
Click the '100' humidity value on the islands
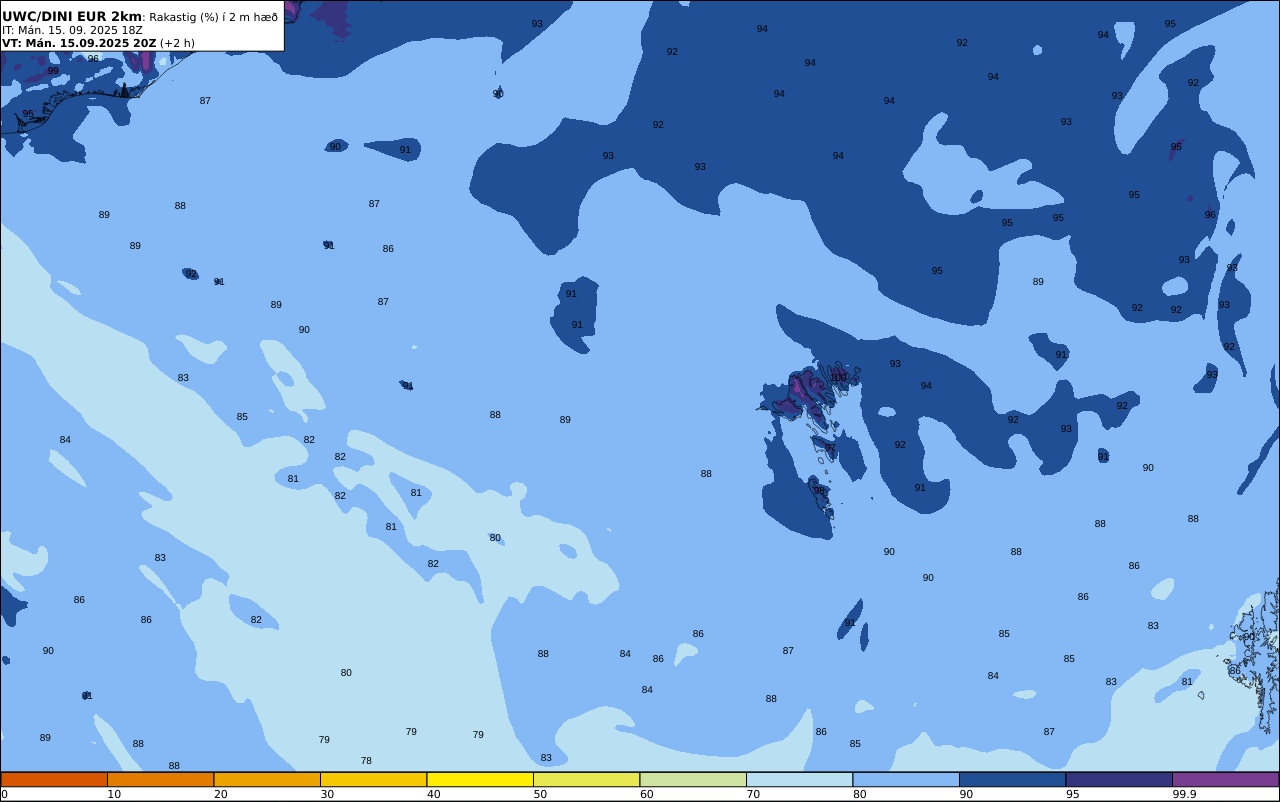(x=838, y=378)
